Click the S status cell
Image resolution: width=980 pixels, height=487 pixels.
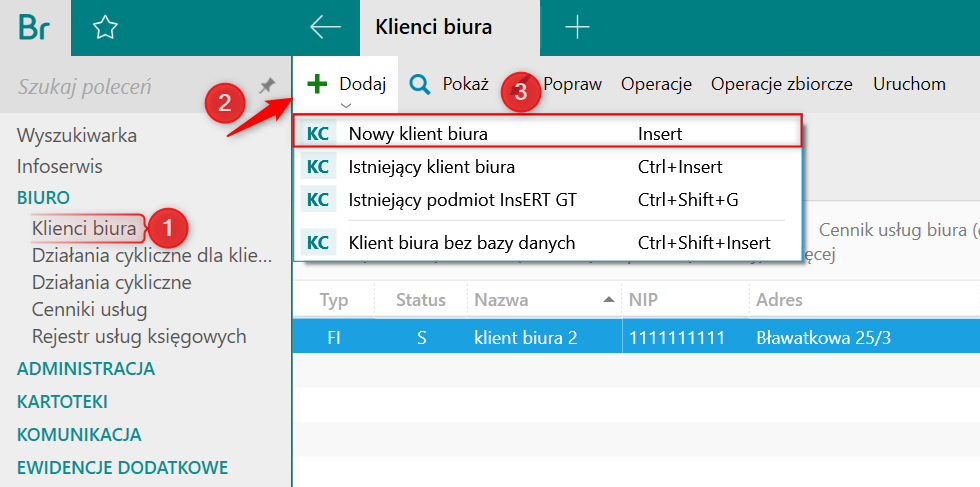[421, 338]
